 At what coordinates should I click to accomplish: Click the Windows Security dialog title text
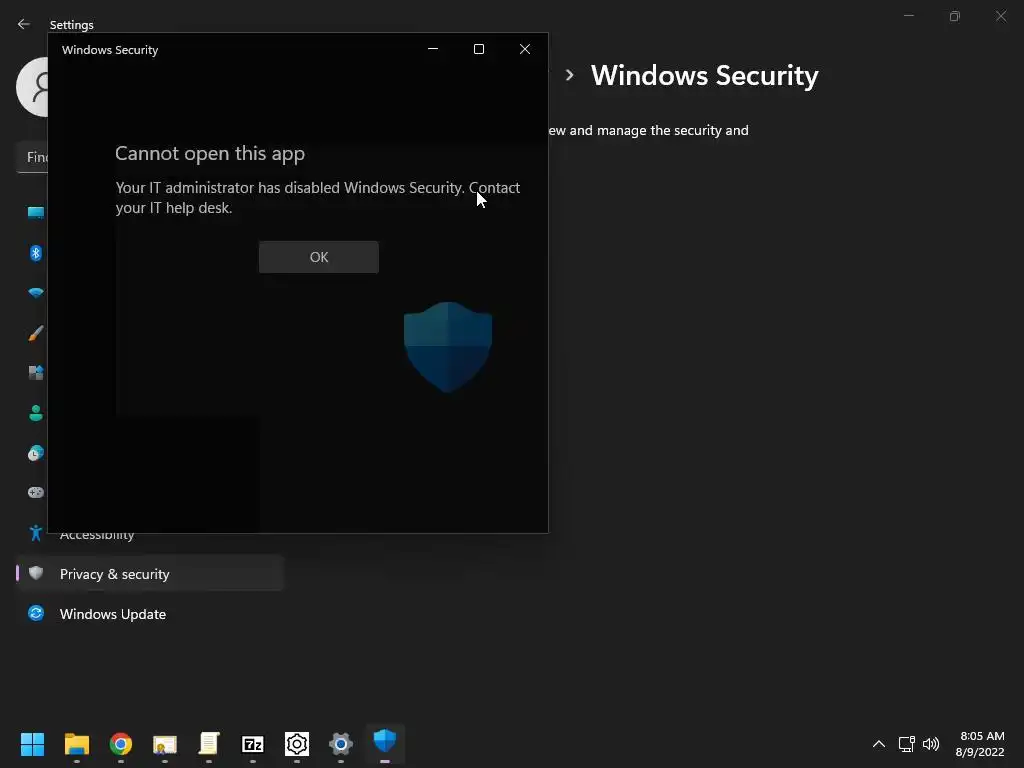coord(110,50)
